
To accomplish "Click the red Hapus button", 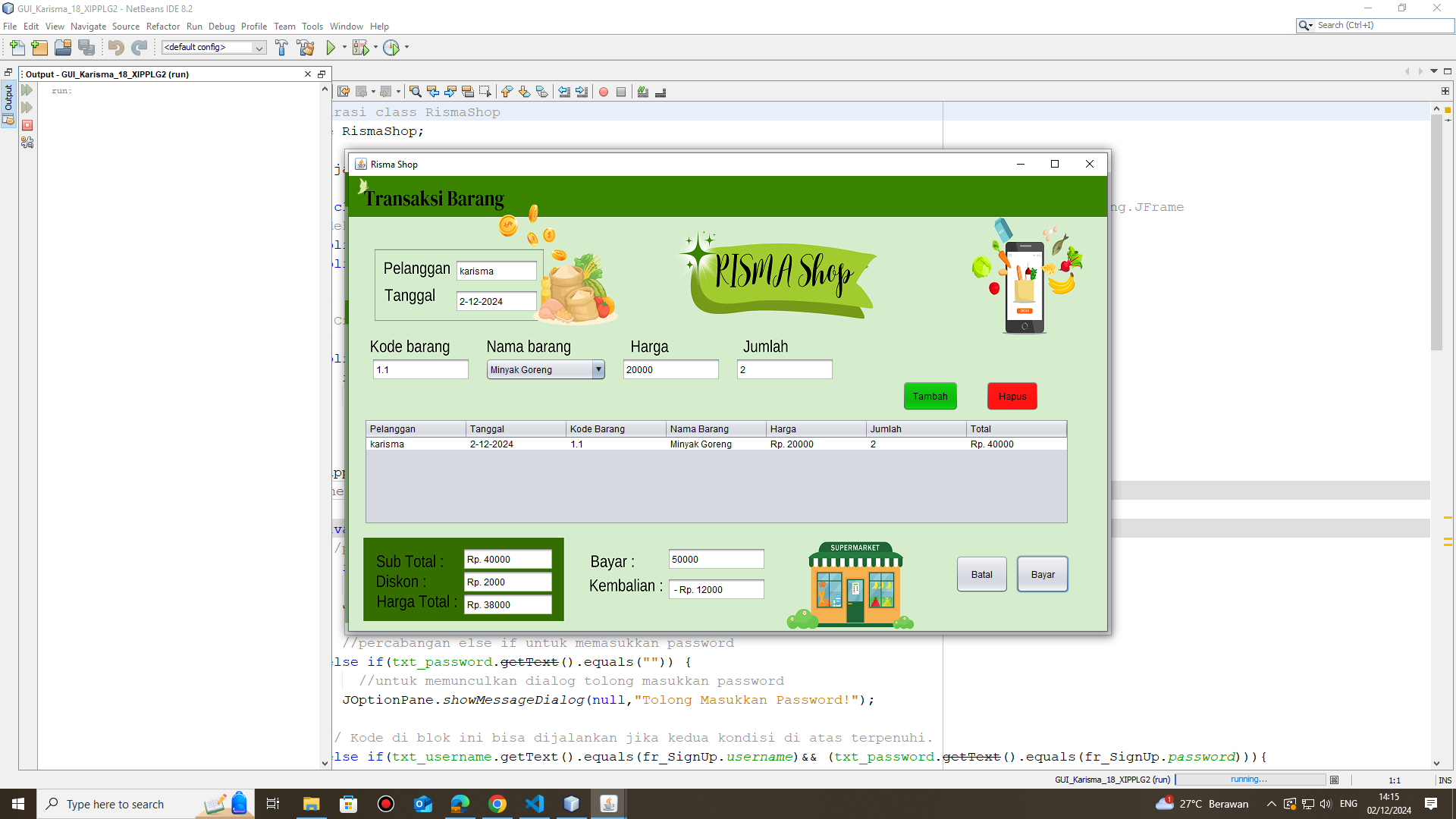I will tap(1012, 396).
